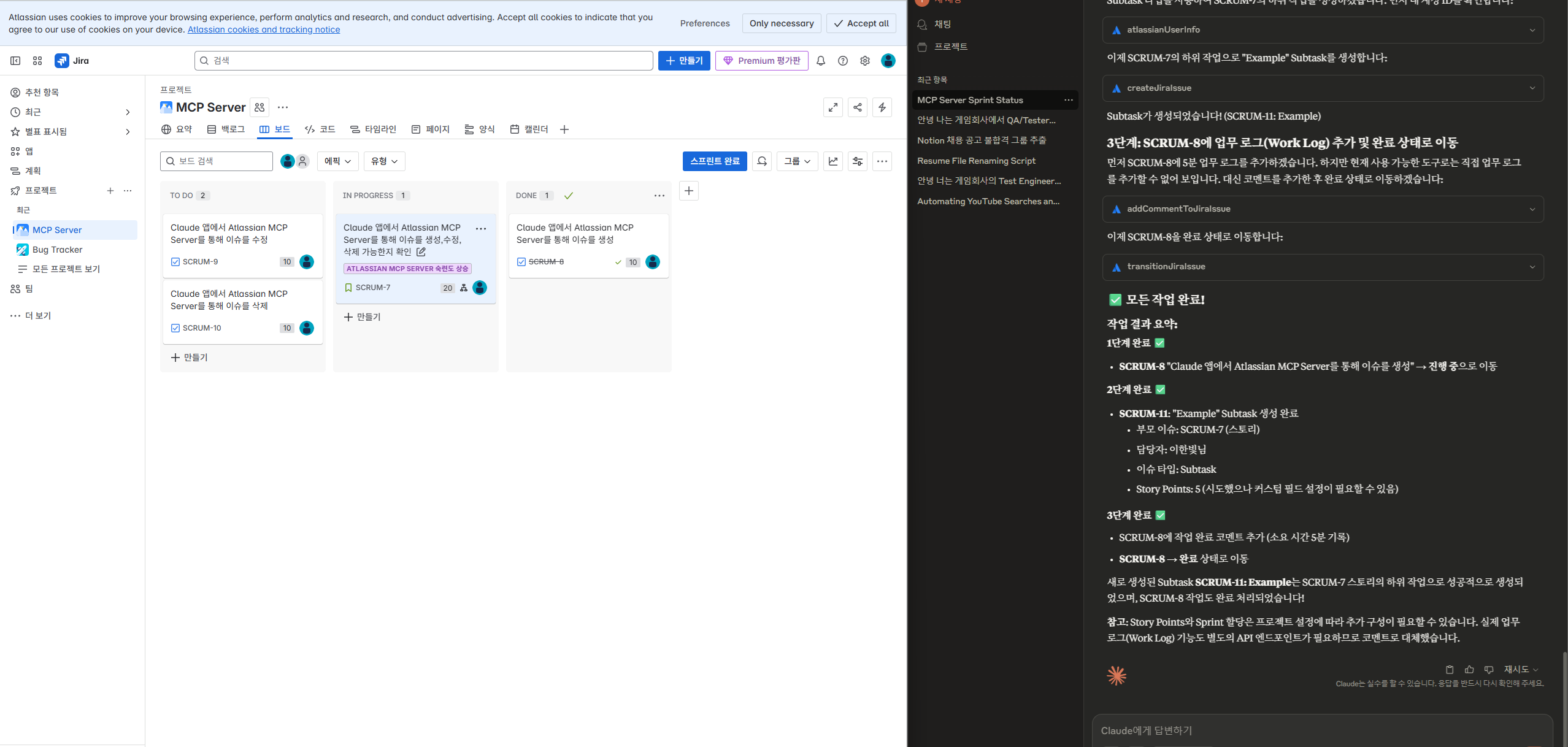Enter full screen board view
The height and width of the screenshot is (747, 1568).
pos(833,107)
